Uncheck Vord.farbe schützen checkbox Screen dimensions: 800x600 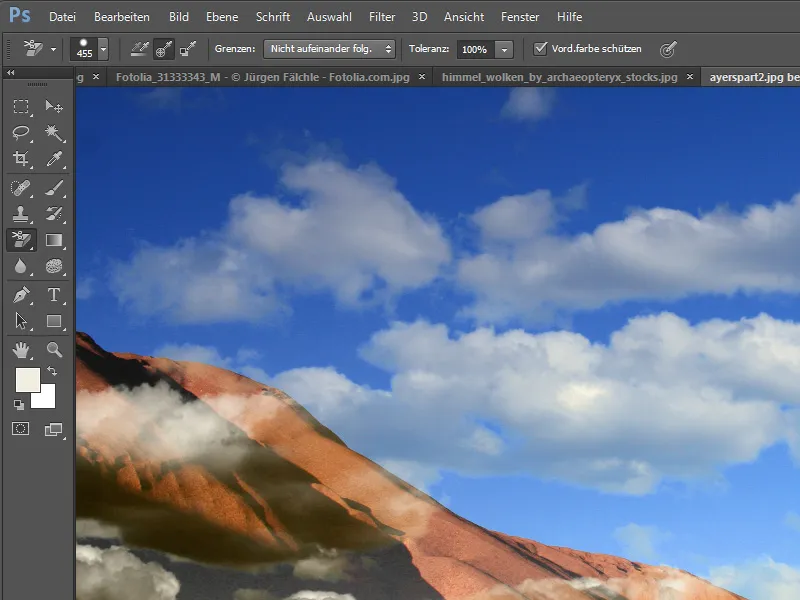(x=540, y=48)
